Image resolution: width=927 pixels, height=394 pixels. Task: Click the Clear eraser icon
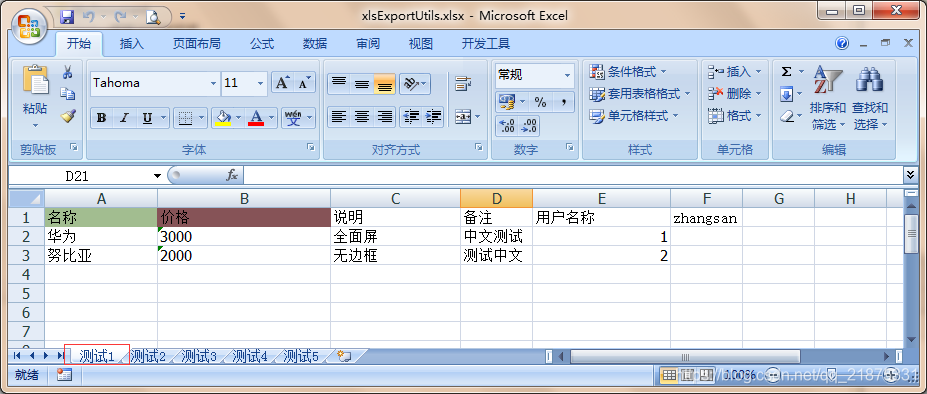[786, 116]
